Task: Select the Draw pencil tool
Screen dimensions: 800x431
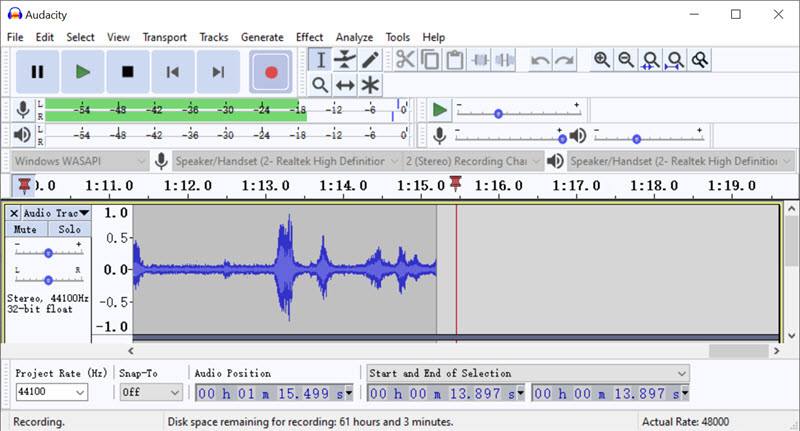Action: [x=370, y=60]
